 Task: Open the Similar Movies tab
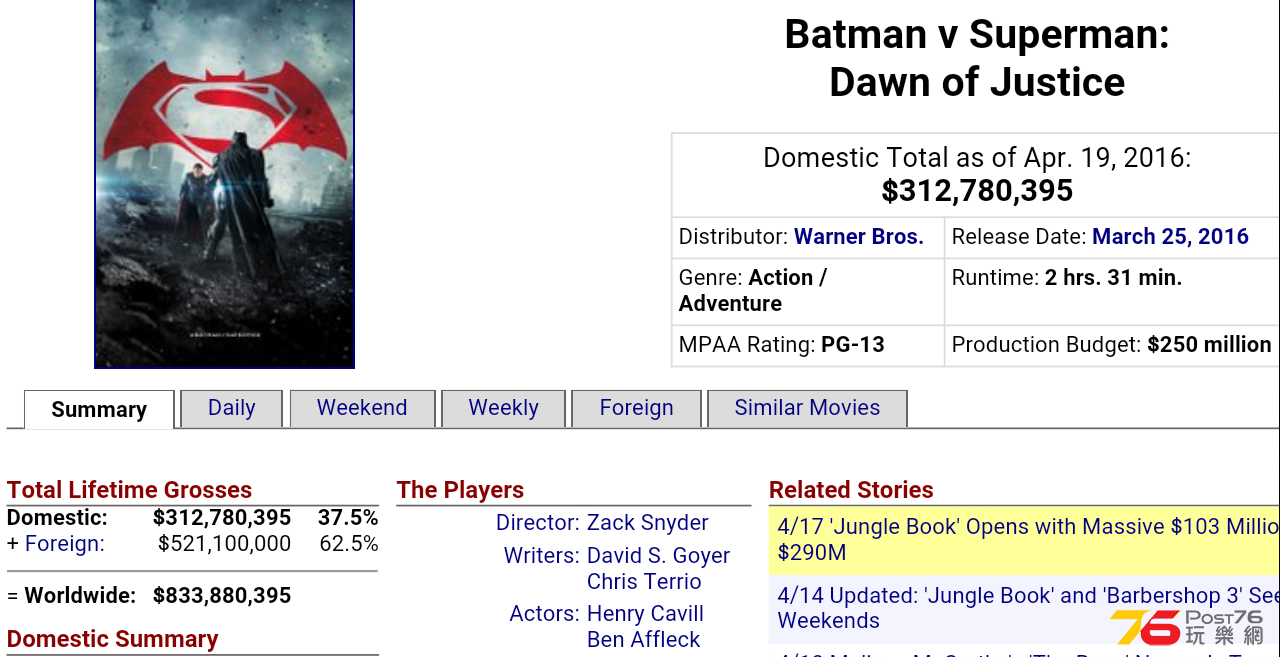click(x=807, y=408)
